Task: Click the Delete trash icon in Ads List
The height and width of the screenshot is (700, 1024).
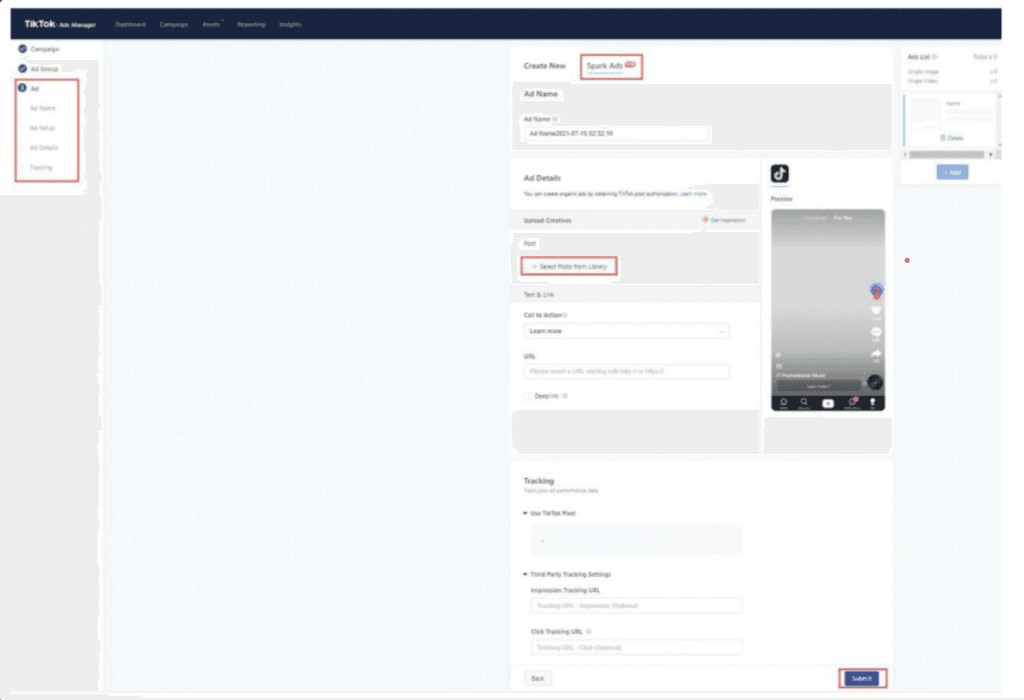Action: [x=944, y=138]
